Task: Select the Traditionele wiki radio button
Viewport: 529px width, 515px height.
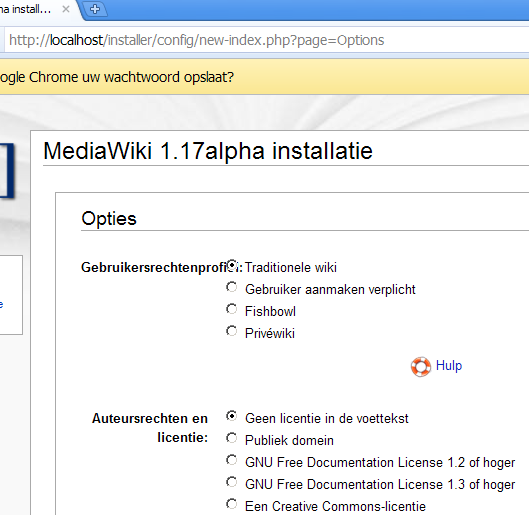Action: point(232,265)
